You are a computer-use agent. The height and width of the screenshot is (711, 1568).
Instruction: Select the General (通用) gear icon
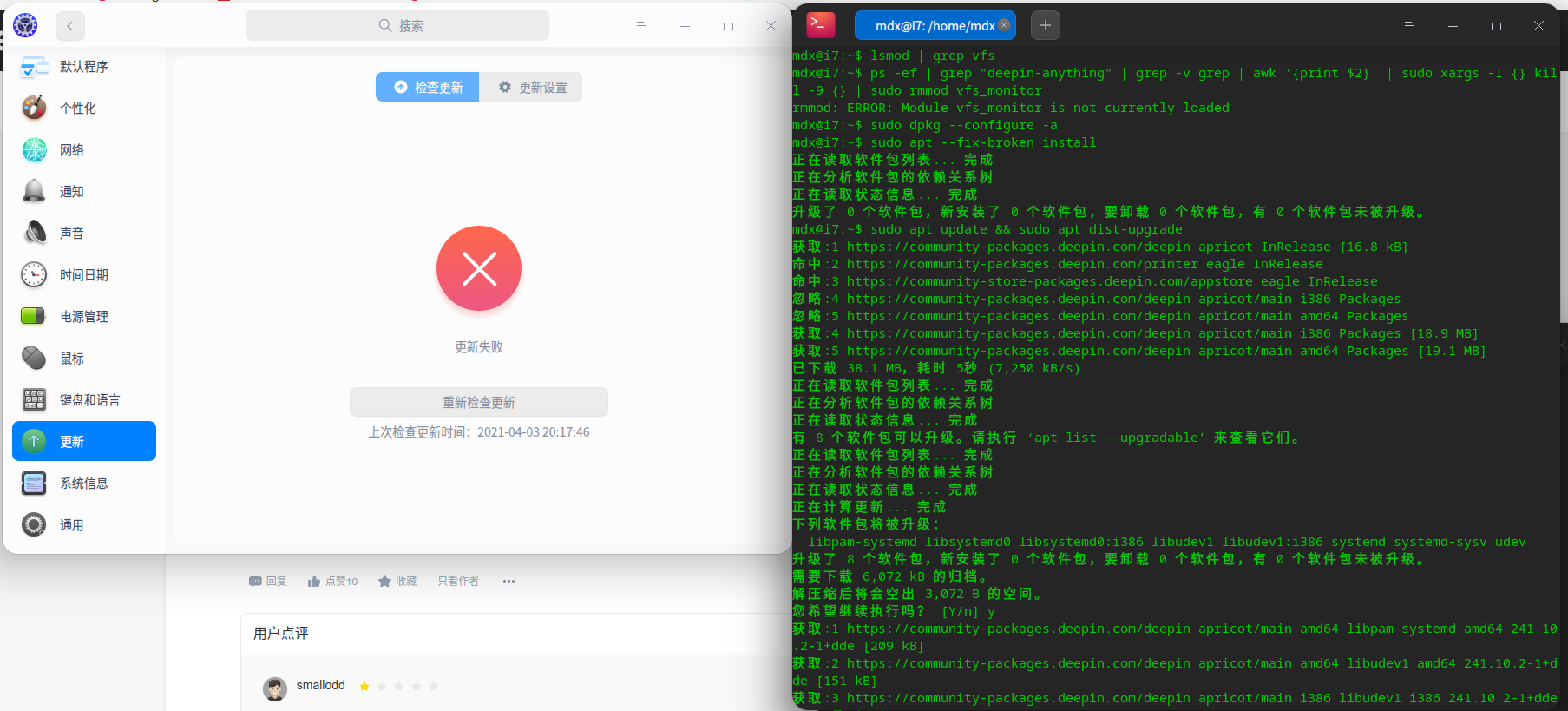pyautogui.click(x=35, y=524)
